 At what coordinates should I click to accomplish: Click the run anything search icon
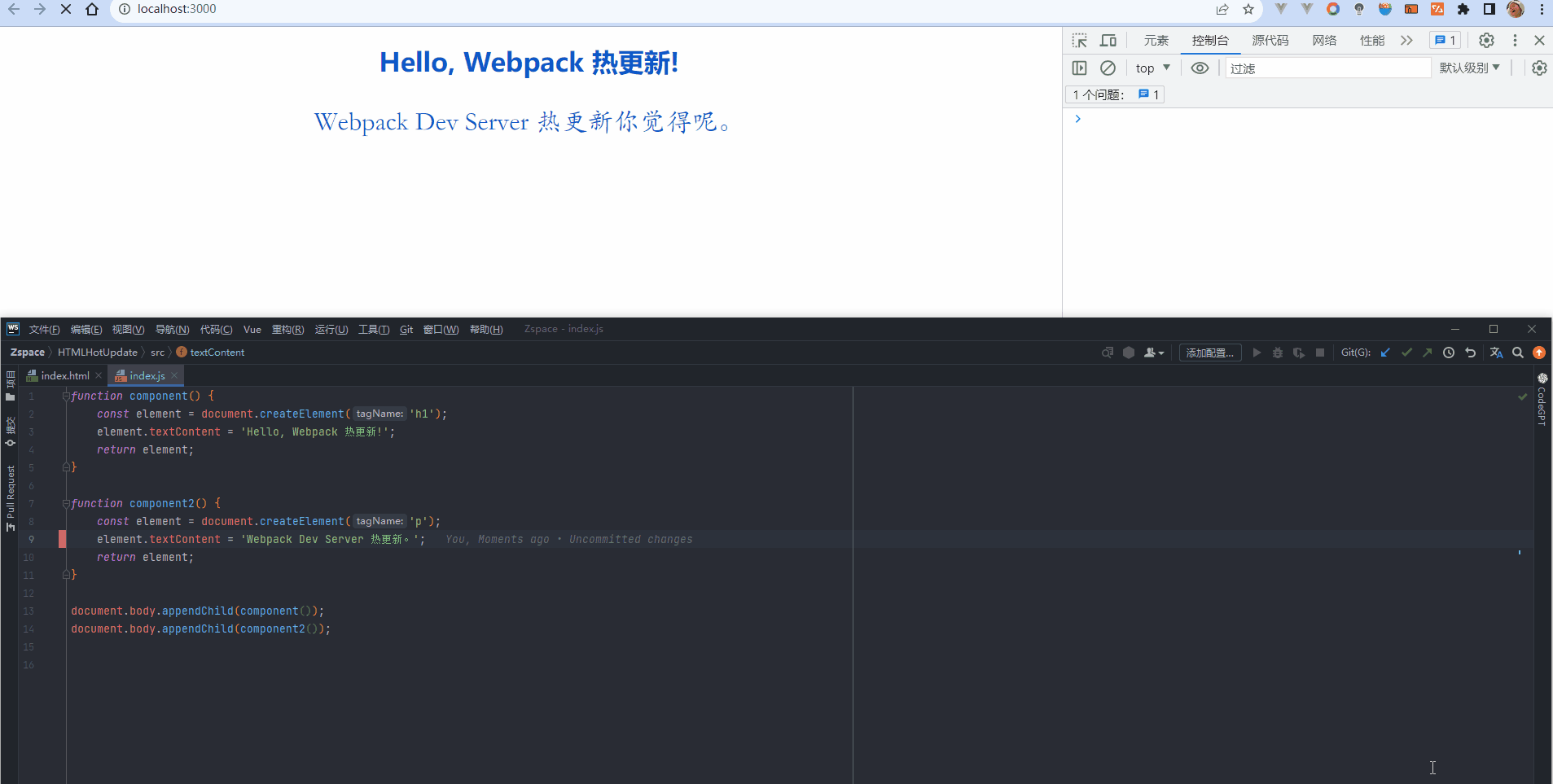click(x=1108, y=353)
